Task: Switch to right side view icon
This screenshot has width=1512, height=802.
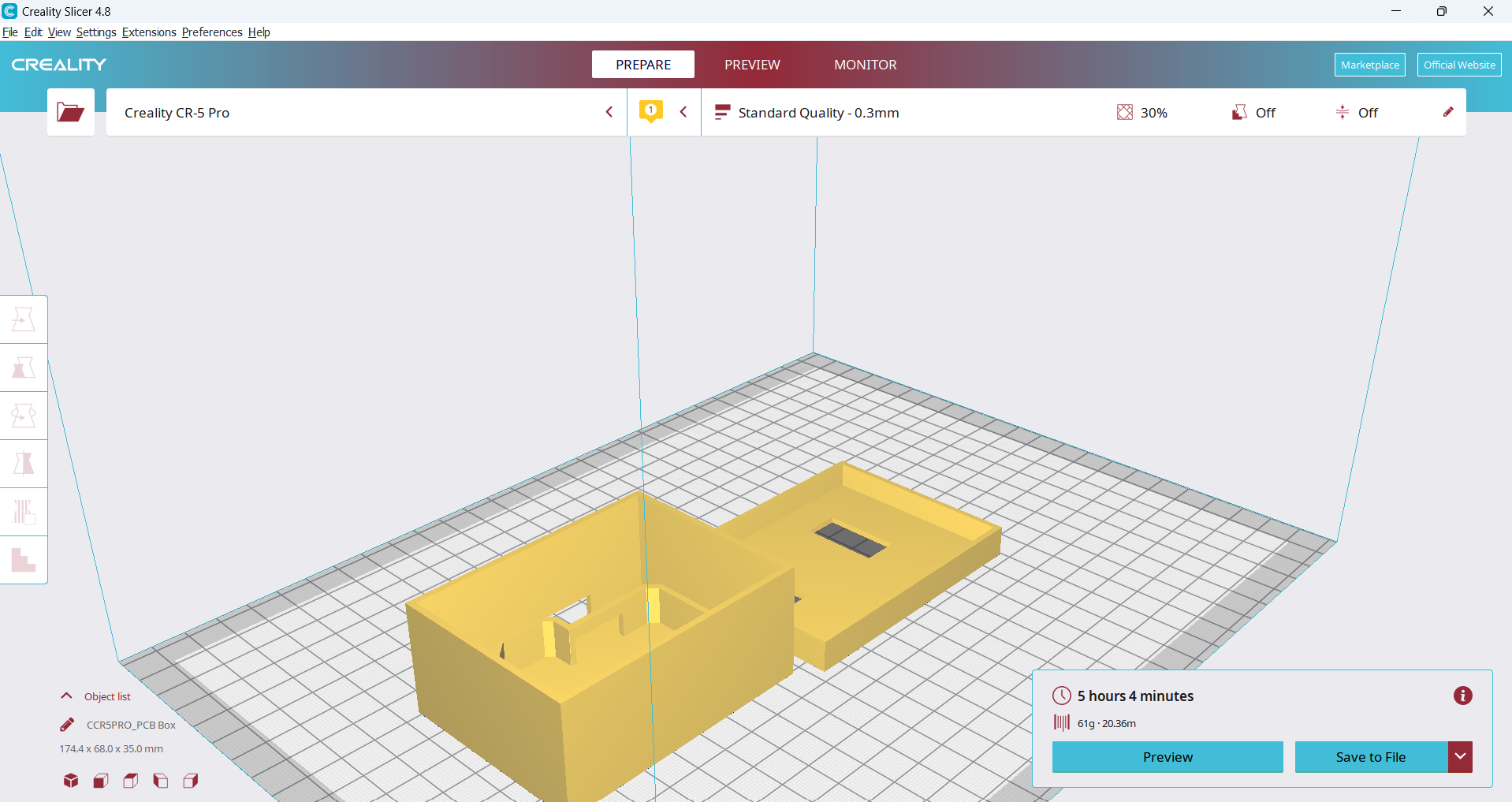Action: click(x=191, y=781)
